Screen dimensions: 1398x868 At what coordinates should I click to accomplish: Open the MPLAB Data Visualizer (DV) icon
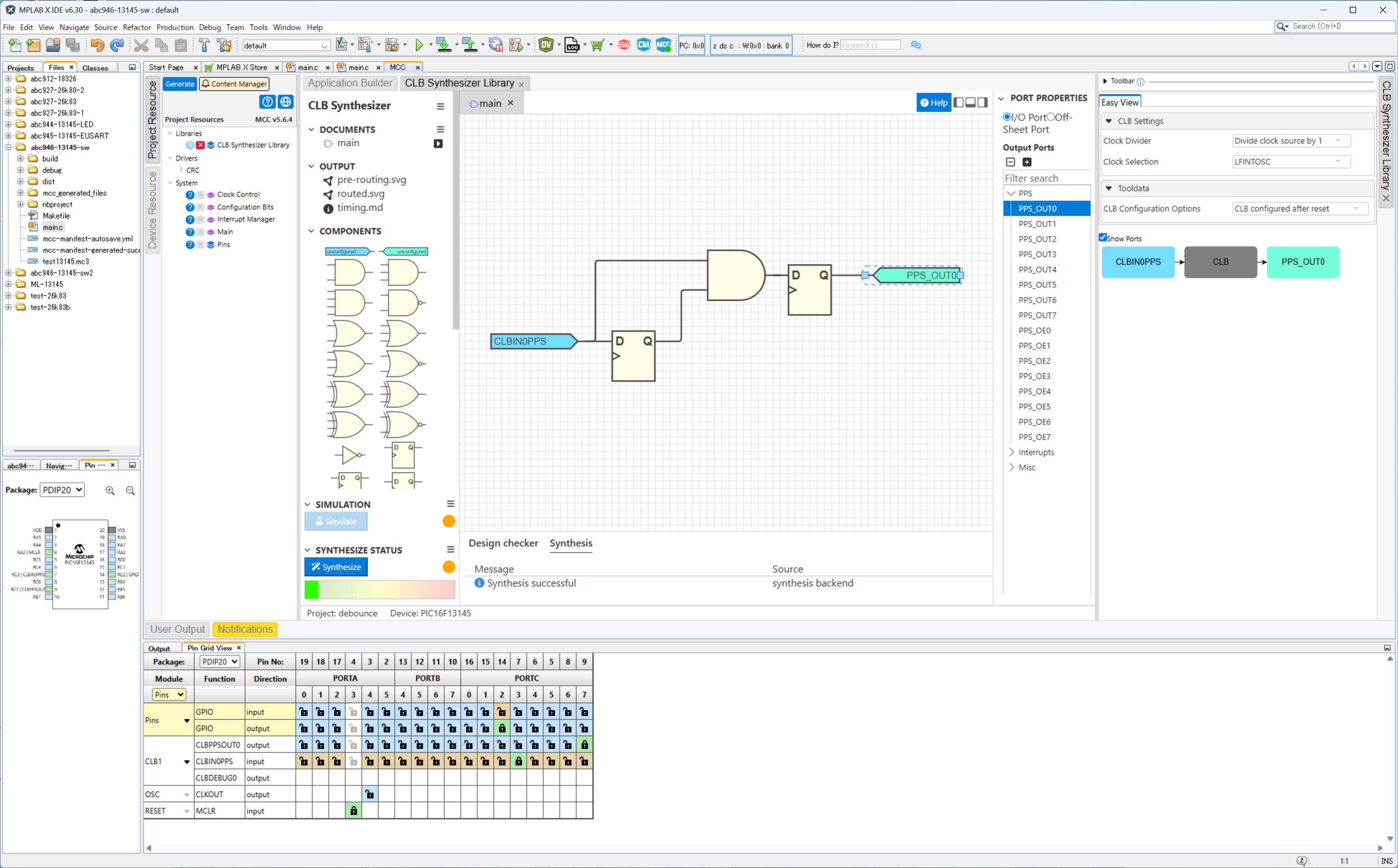[x=546, y=45]
